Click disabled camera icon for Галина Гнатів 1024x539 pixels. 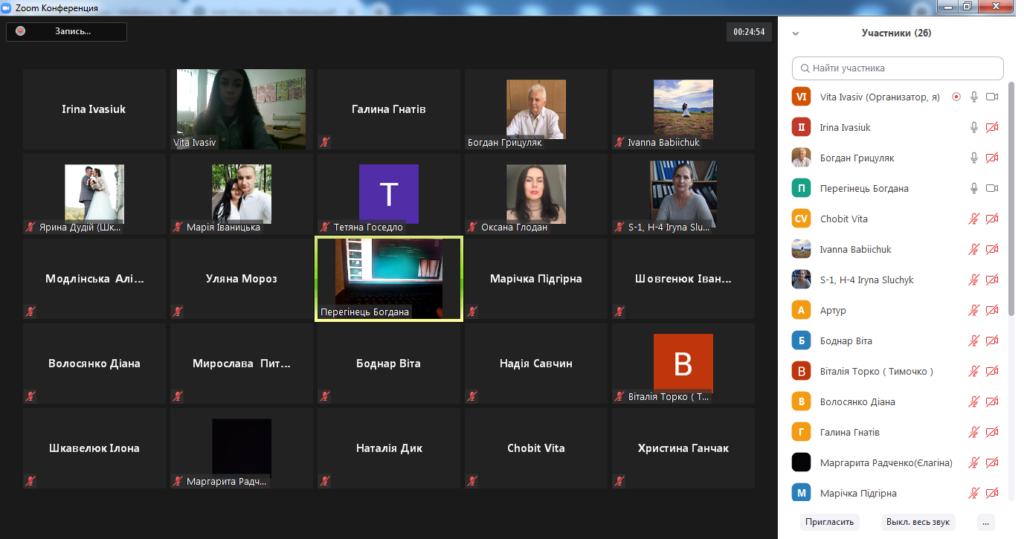point(992,432)
